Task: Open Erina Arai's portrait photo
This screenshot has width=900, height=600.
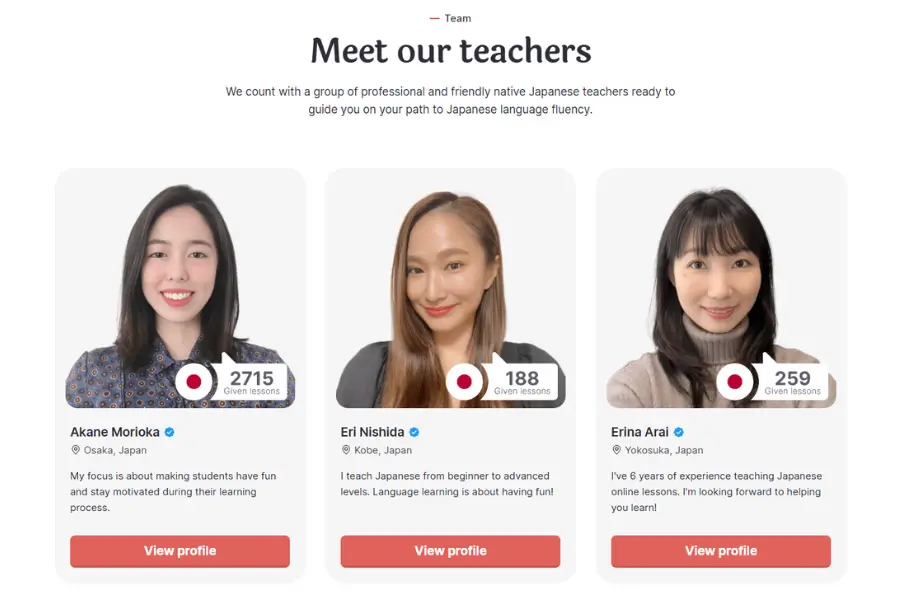Action: tap(721, 294)
